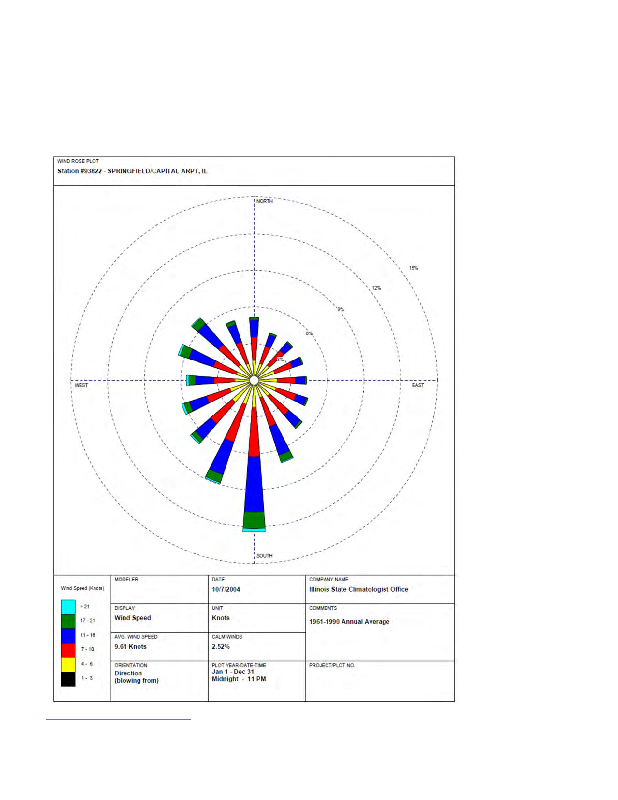This screenshot has width=618, height=800.
Task: Click the 15% ring label
Action: [413, 268]
